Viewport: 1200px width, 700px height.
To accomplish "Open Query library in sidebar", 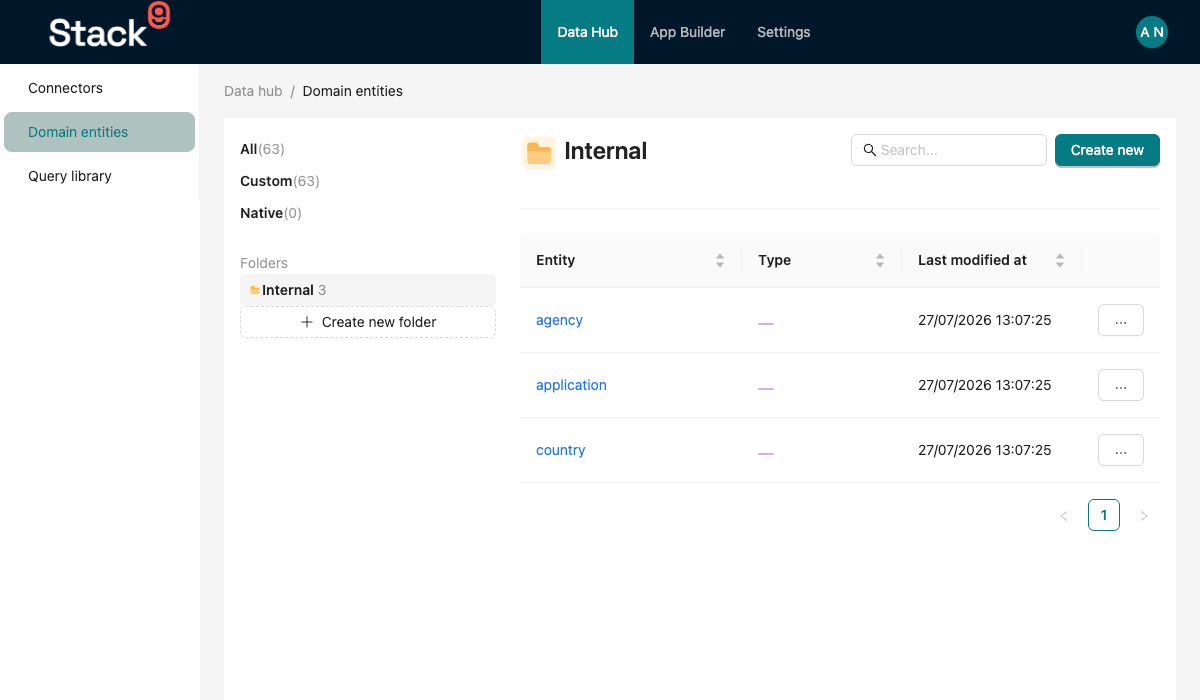I will (x=99, y=176).
